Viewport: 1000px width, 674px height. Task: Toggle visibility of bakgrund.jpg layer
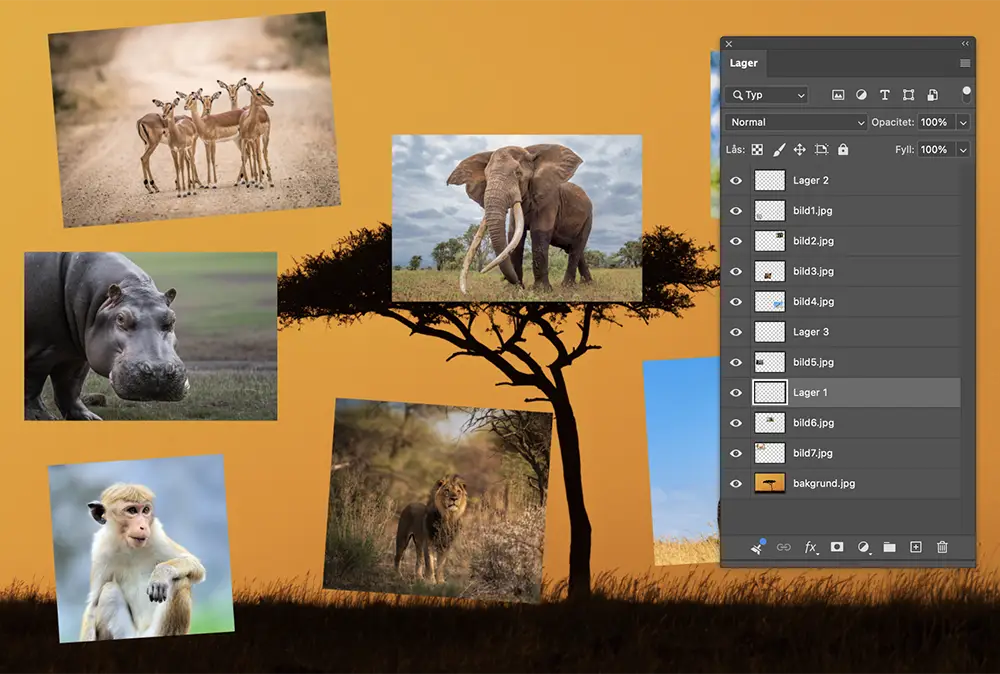pyautogui.click(x=735, y=483)
